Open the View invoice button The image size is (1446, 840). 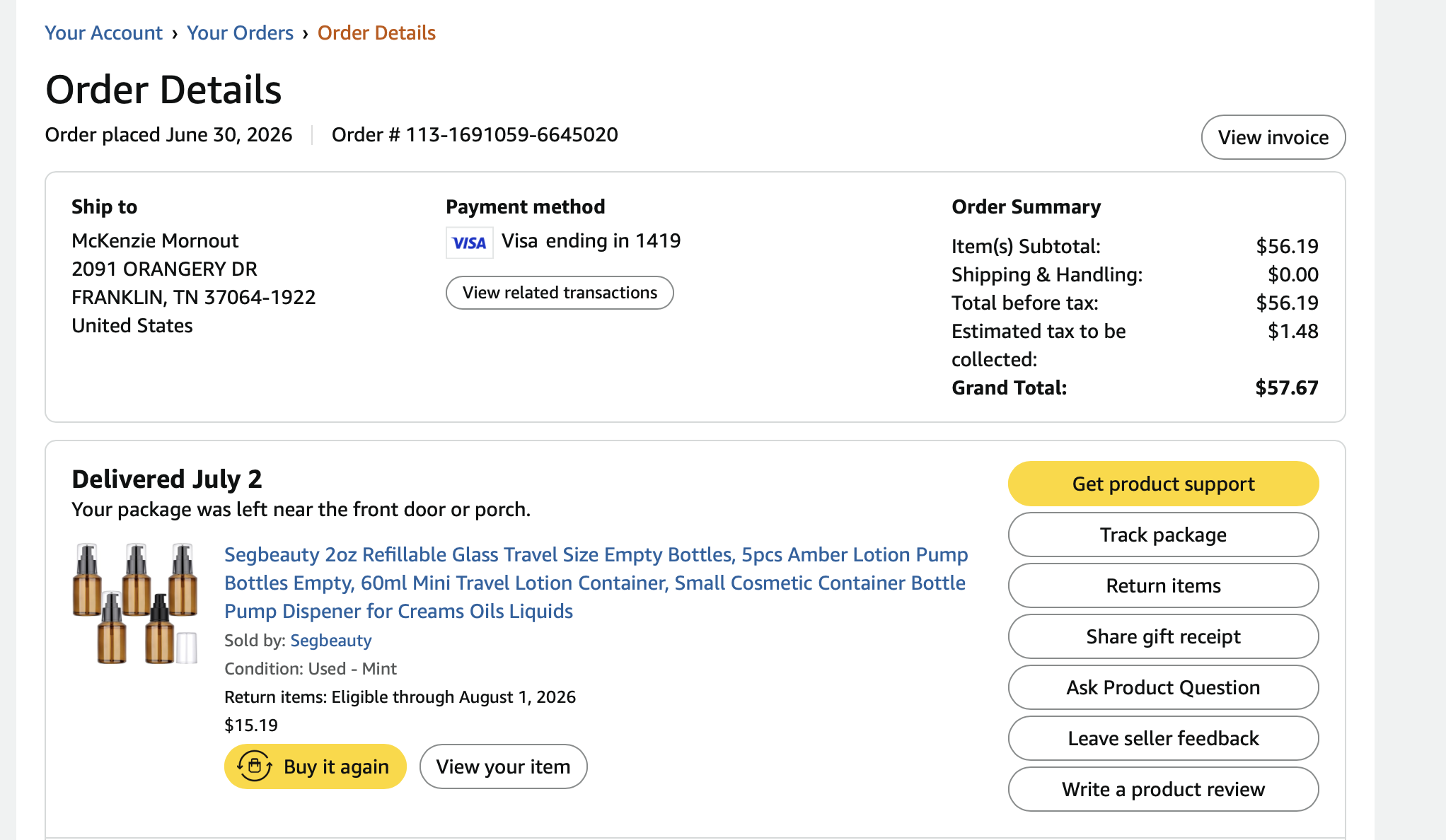tap(1273, 137)
